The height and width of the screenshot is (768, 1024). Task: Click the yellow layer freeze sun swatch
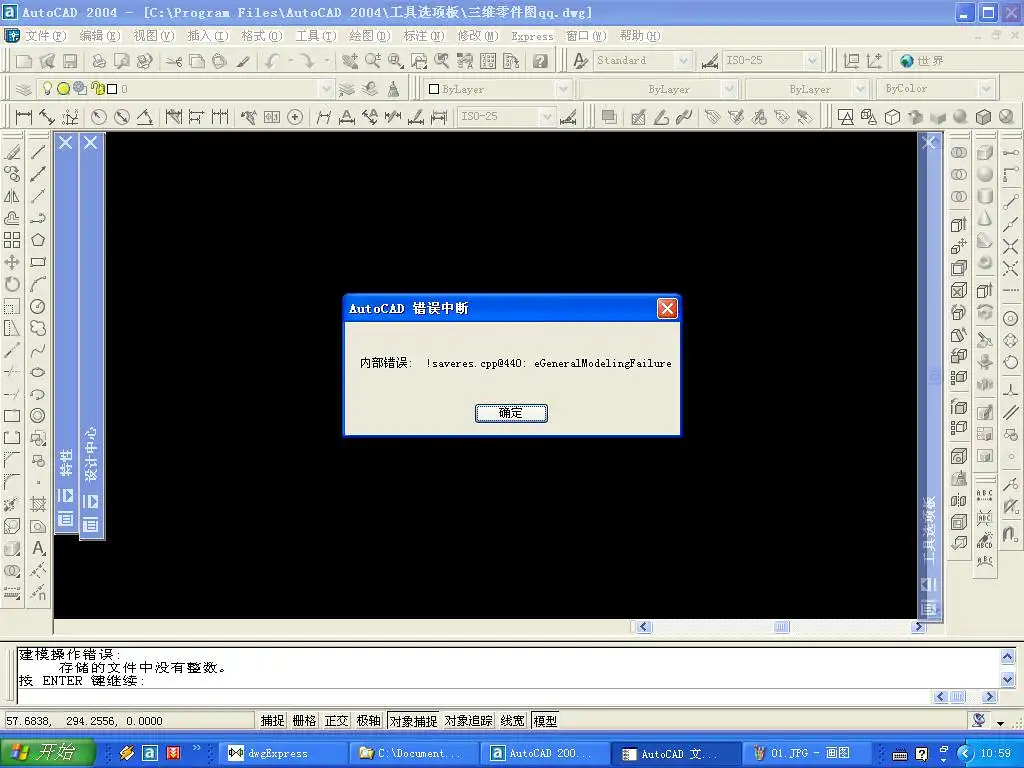[63, 89]
